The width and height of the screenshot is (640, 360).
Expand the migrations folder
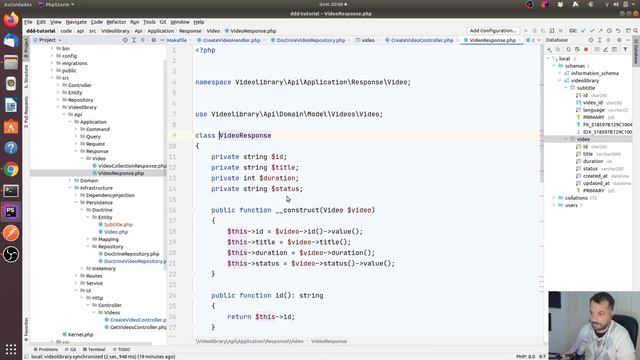tap(52, 63)
